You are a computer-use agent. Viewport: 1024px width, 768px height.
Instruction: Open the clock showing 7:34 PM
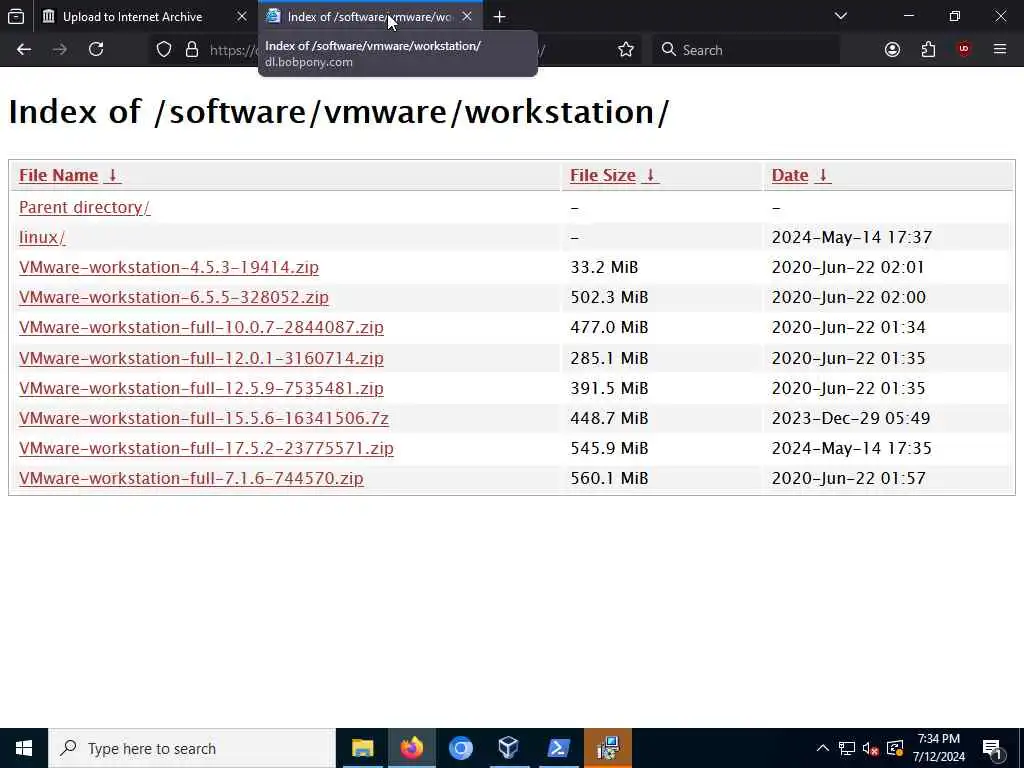(938, 748)
